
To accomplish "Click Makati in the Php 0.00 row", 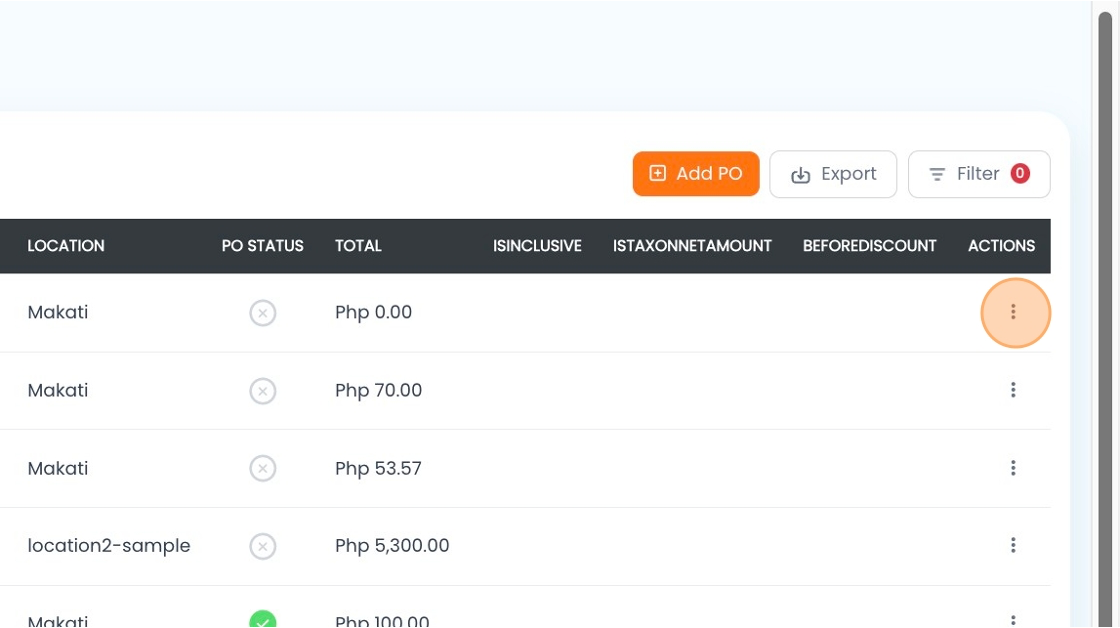I will click(58, 312).
